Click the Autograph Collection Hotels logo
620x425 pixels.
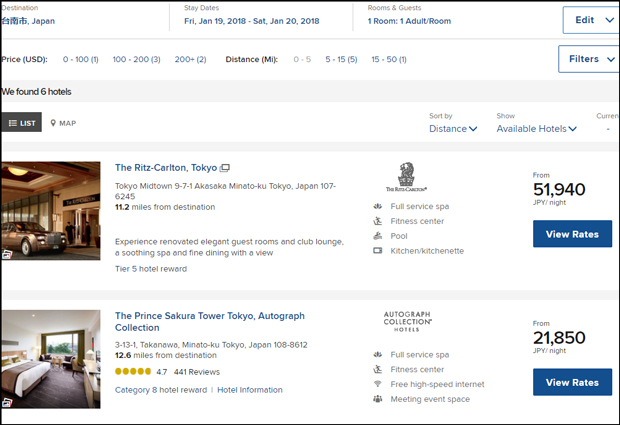pyautogui.click(x=407, y=320)
